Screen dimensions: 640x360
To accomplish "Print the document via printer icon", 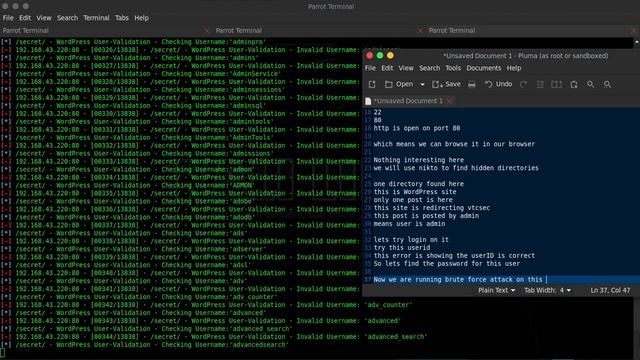I will pyautogui.click(x=472, y=84).
